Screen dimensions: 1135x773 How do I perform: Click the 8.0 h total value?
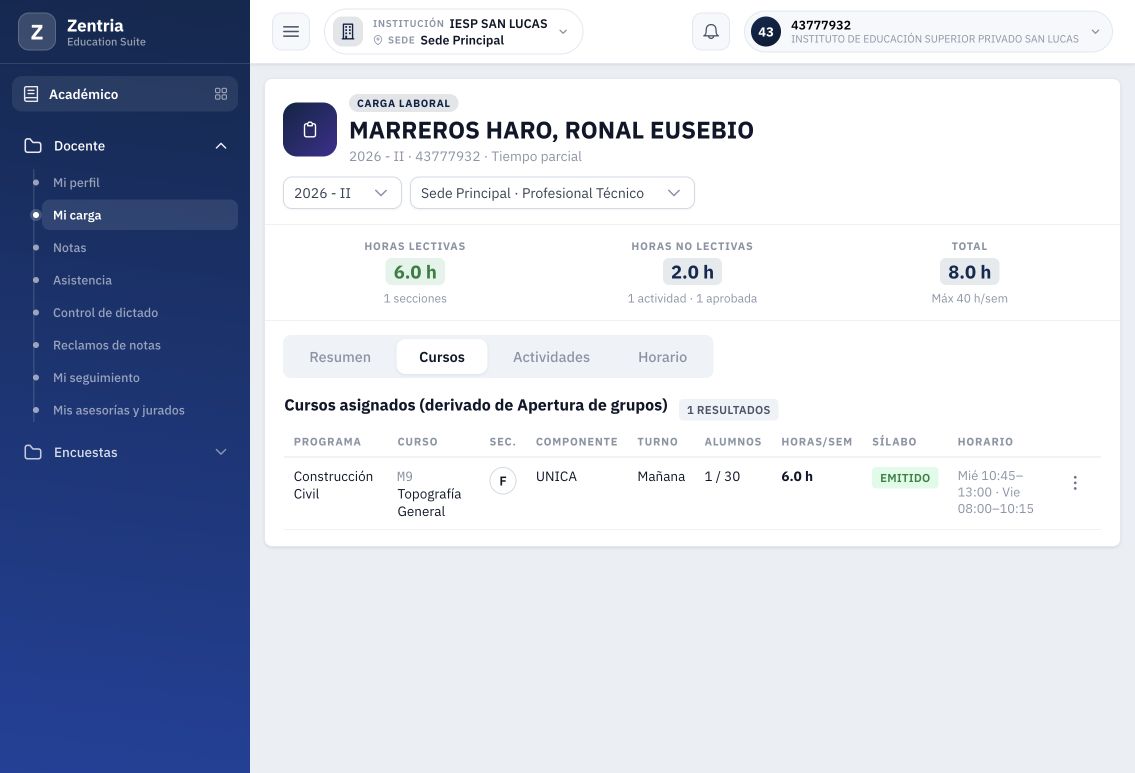[969, 272]
